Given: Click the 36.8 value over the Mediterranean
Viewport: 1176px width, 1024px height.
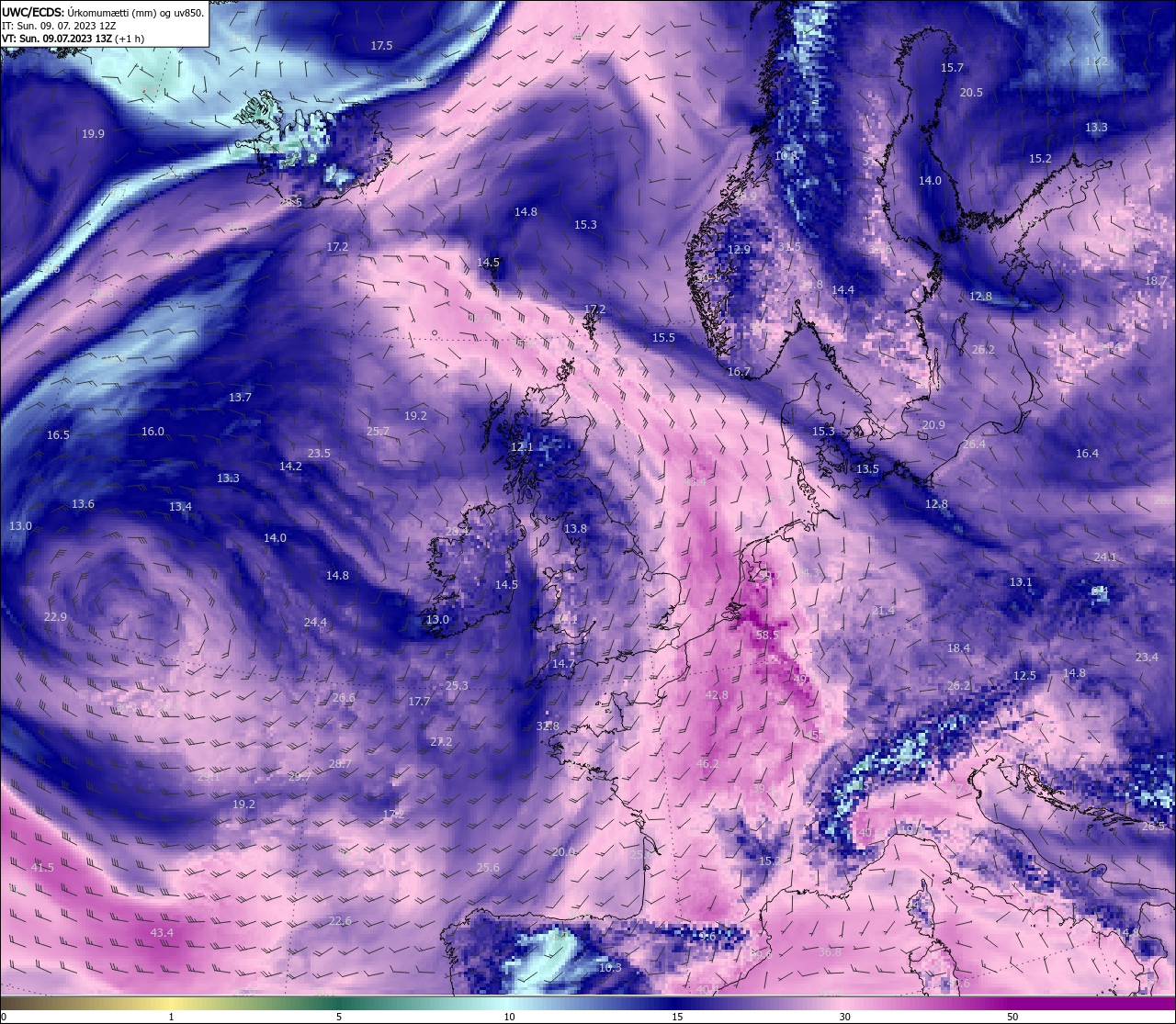Looking at the screenshot, I should (830, 952).
